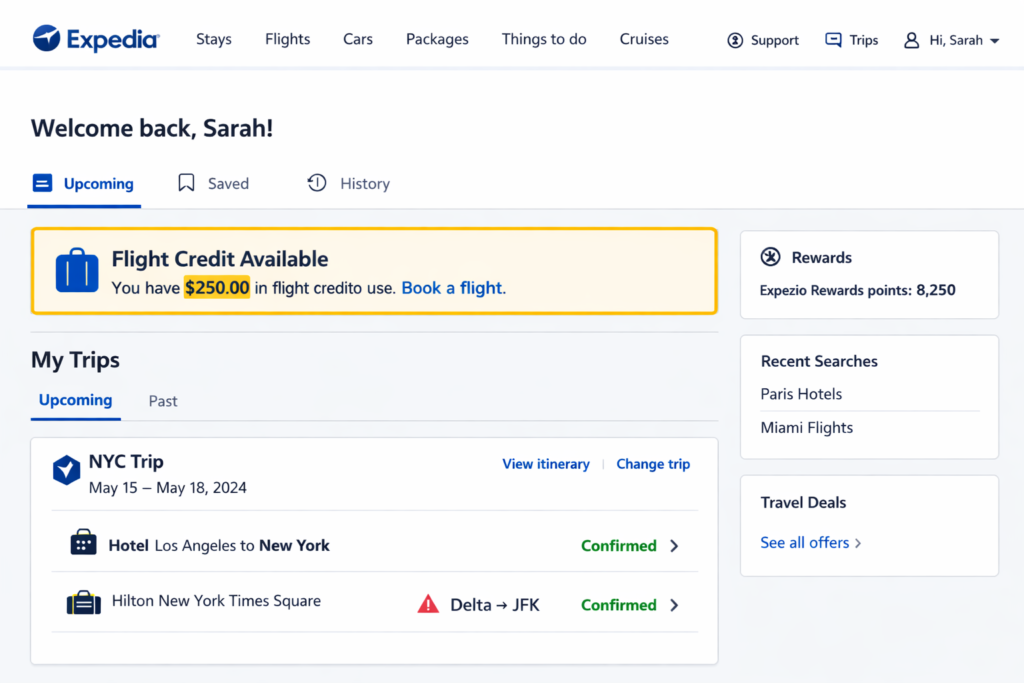The height and width of the screenshot is (683, 1024).
Task: Click the blue luggage flight credit icon
Action: pyautogui.click(x=77, y=271)
